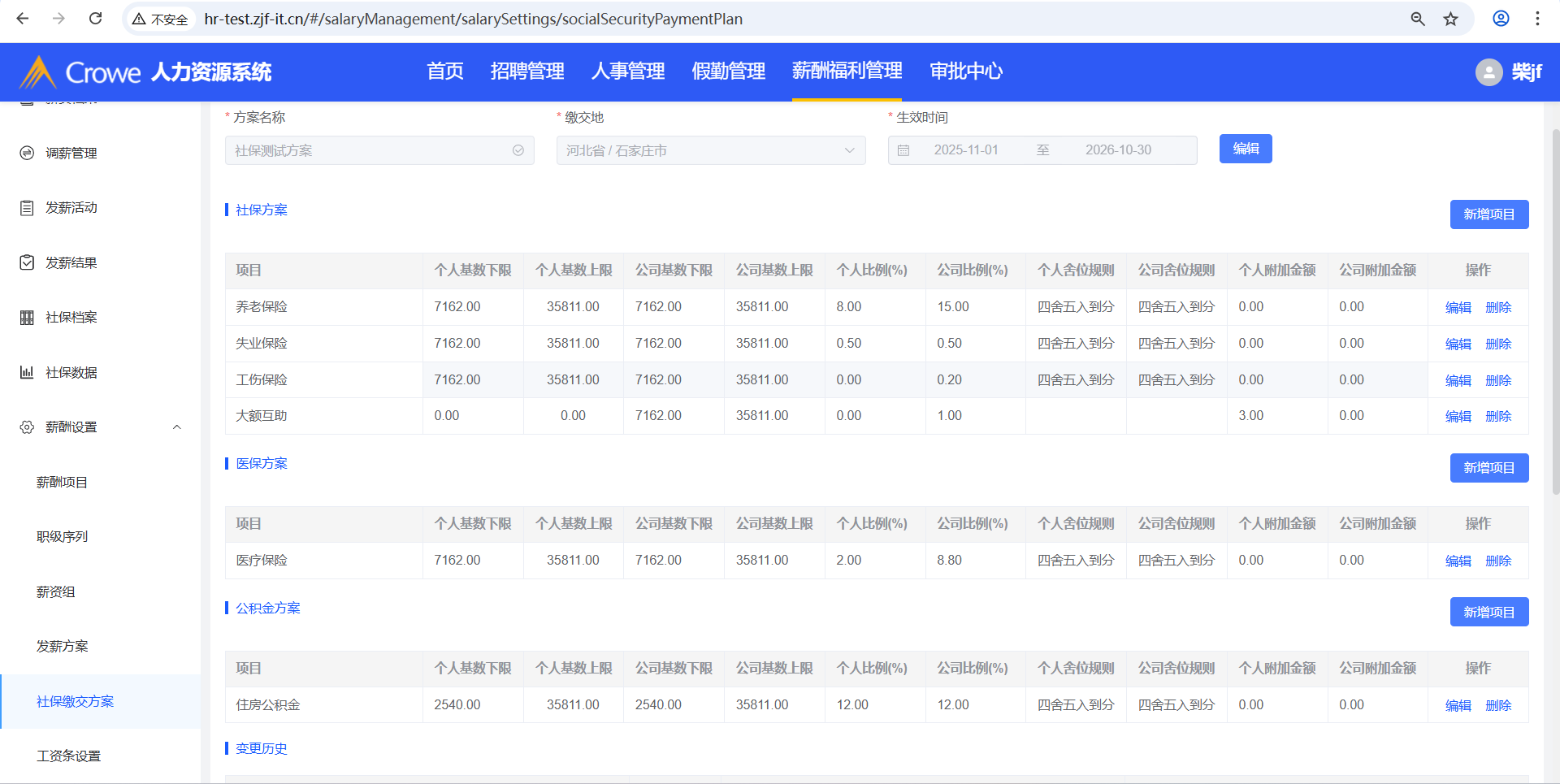
Task: Click the user avatar icon
Action: click(x=1488, y=72)
